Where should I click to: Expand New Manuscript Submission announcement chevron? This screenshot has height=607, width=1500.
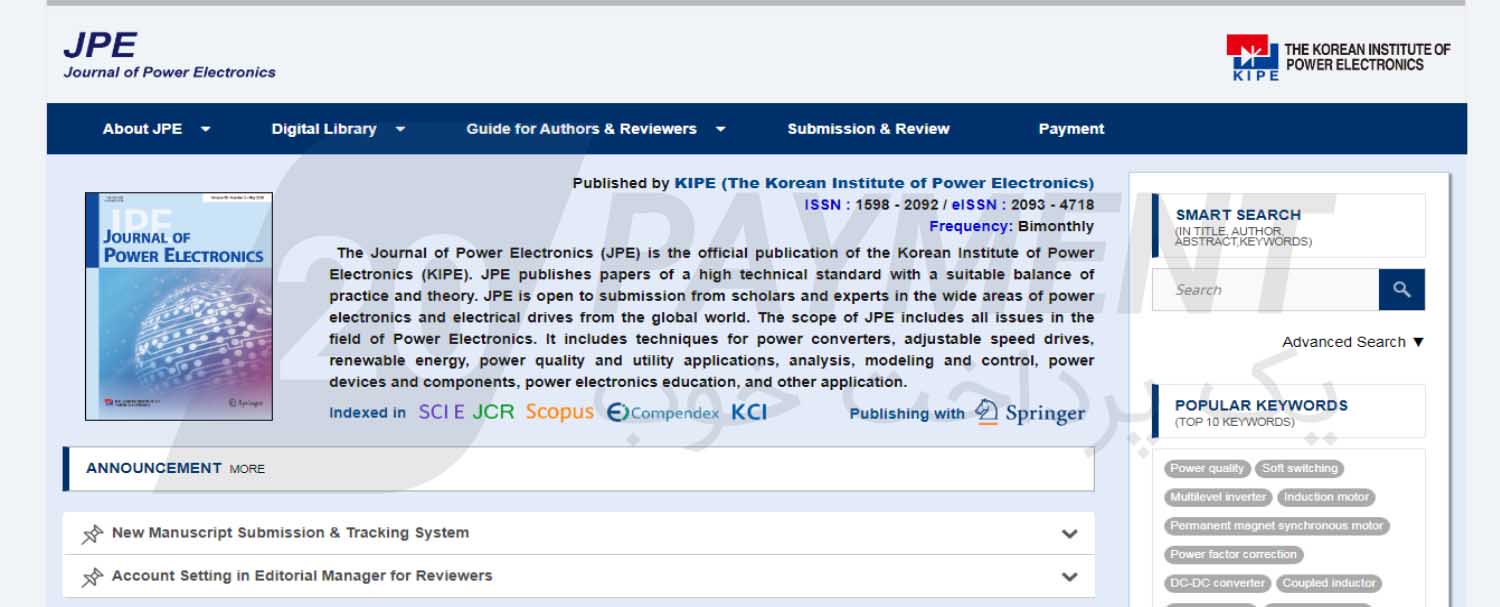point(1069,534)
